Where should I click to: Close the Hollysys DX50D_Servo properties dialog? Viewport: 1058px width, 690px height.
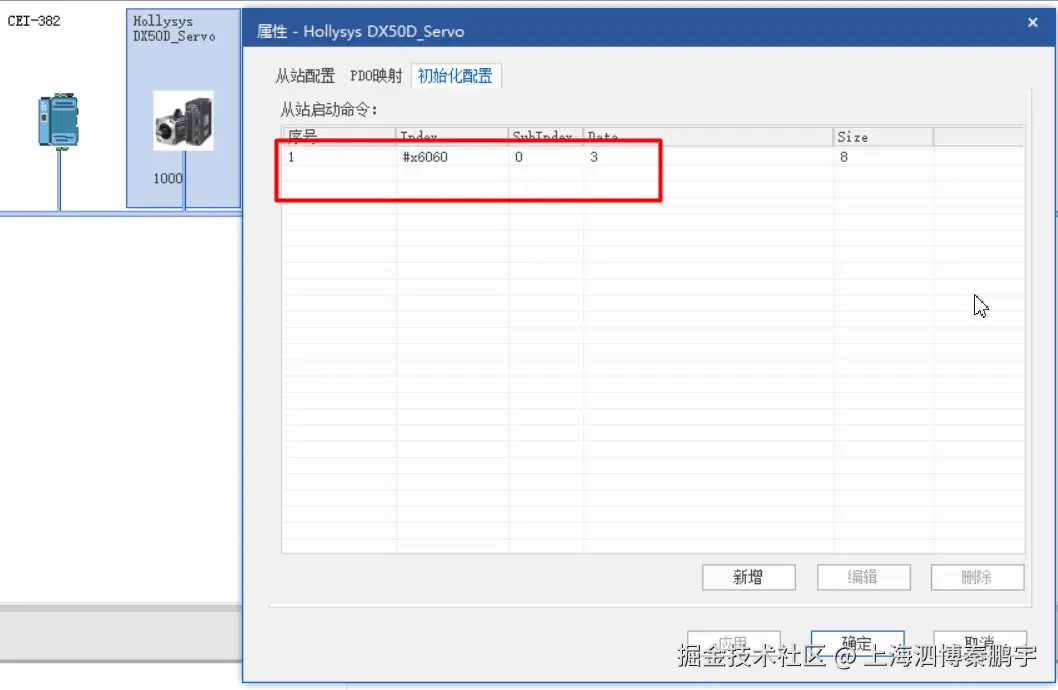click(1032, 22)
